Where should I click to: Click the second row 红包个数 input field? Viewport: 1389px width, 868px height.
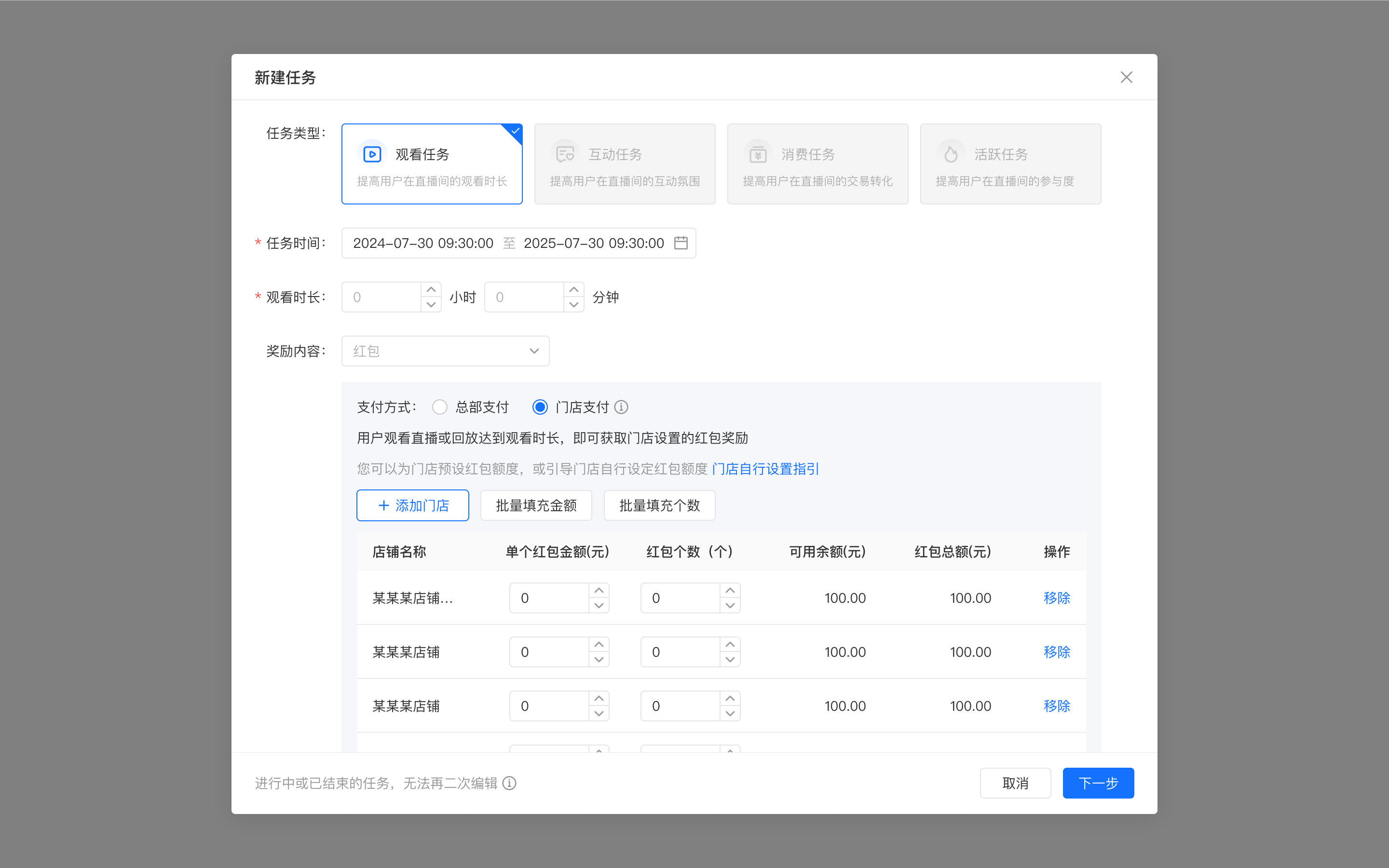click(680, 651)
